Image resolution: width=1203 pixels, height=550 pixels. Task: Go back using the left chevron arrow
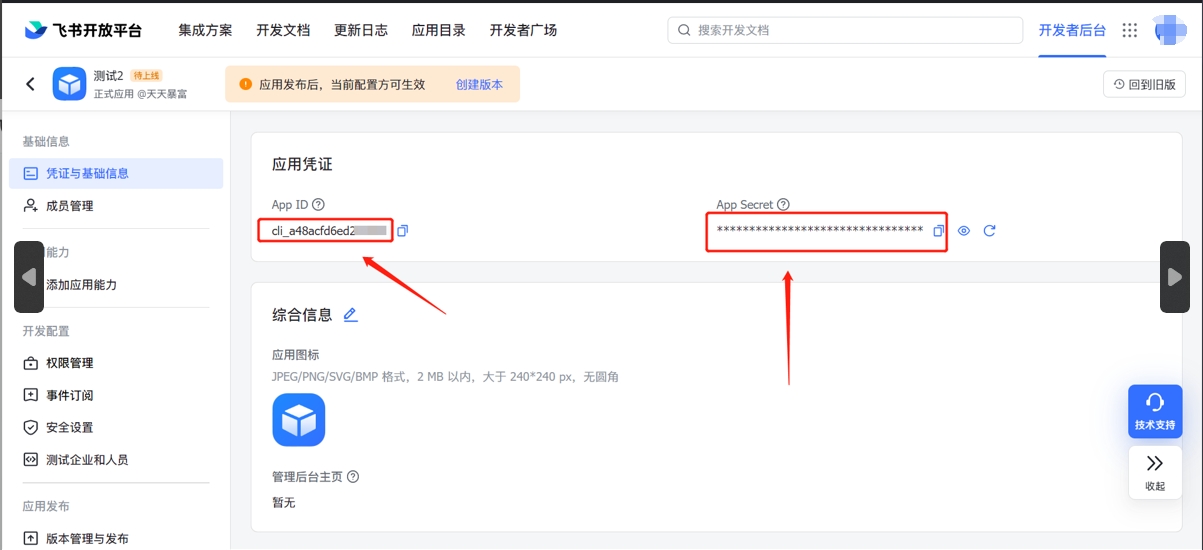click(30, 84)
